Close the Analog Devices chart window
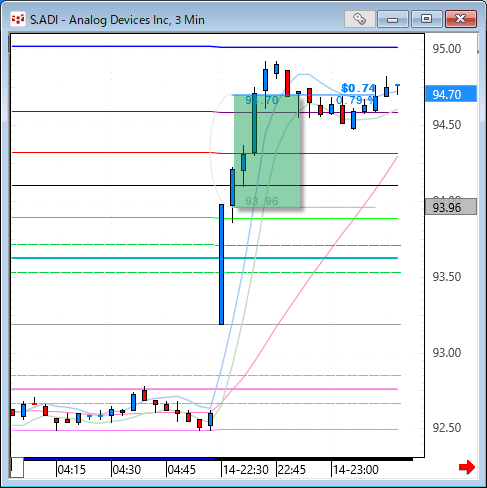Screen dimensions: 487x488 point(461,19)
